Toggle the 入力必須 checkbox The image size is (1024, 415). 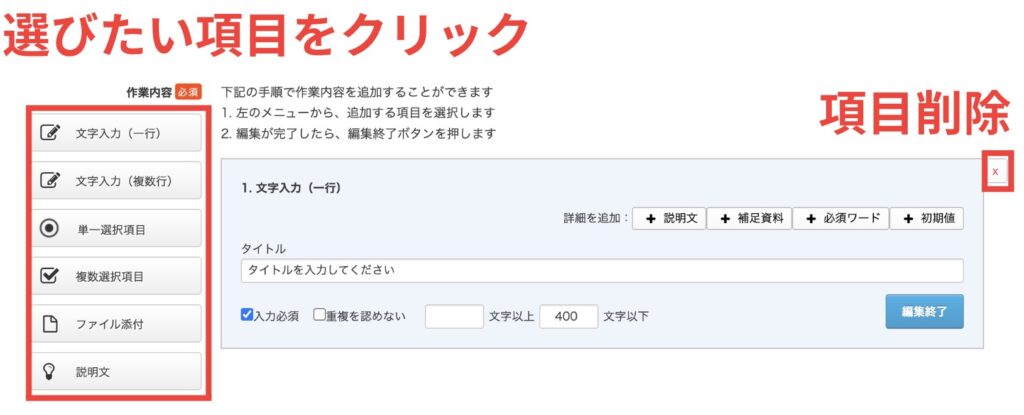click(247, 315)
